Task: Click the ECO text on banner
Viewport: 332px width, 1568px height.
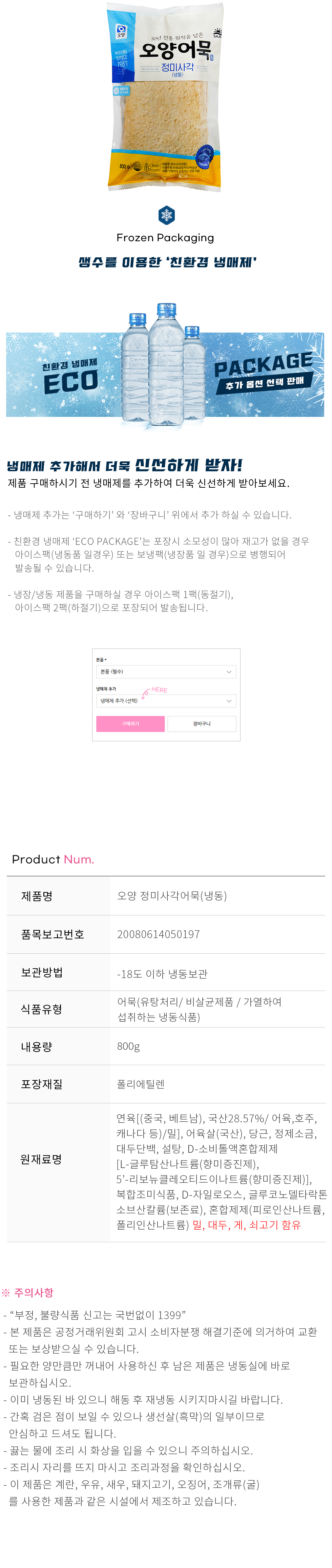Action: [x=71, y=382]
